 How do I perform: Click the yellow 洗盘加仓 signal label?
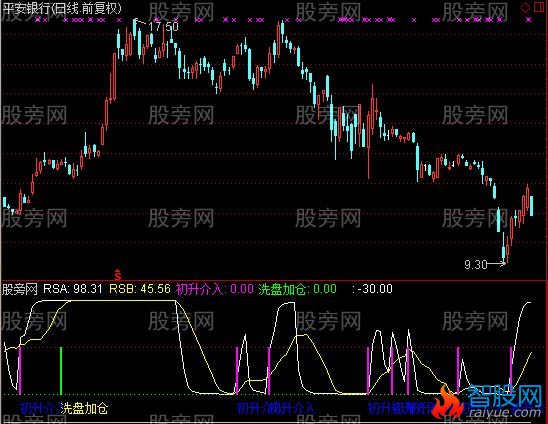[84, 408]
